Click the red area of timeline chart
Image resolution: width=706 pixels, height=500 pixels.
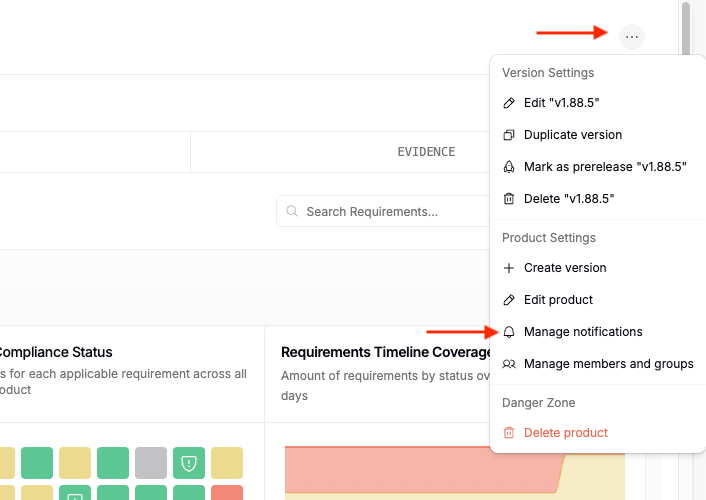[x=419, y=468]
